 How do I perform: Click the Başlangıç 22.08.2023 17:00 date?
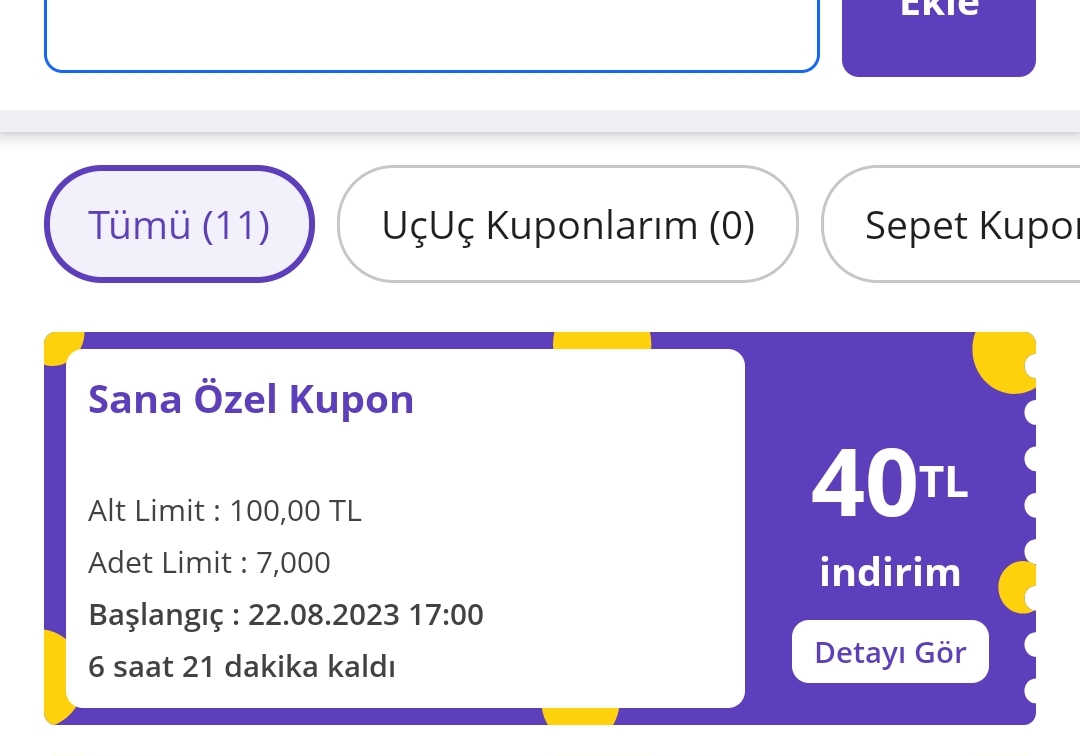click(286, 614)
